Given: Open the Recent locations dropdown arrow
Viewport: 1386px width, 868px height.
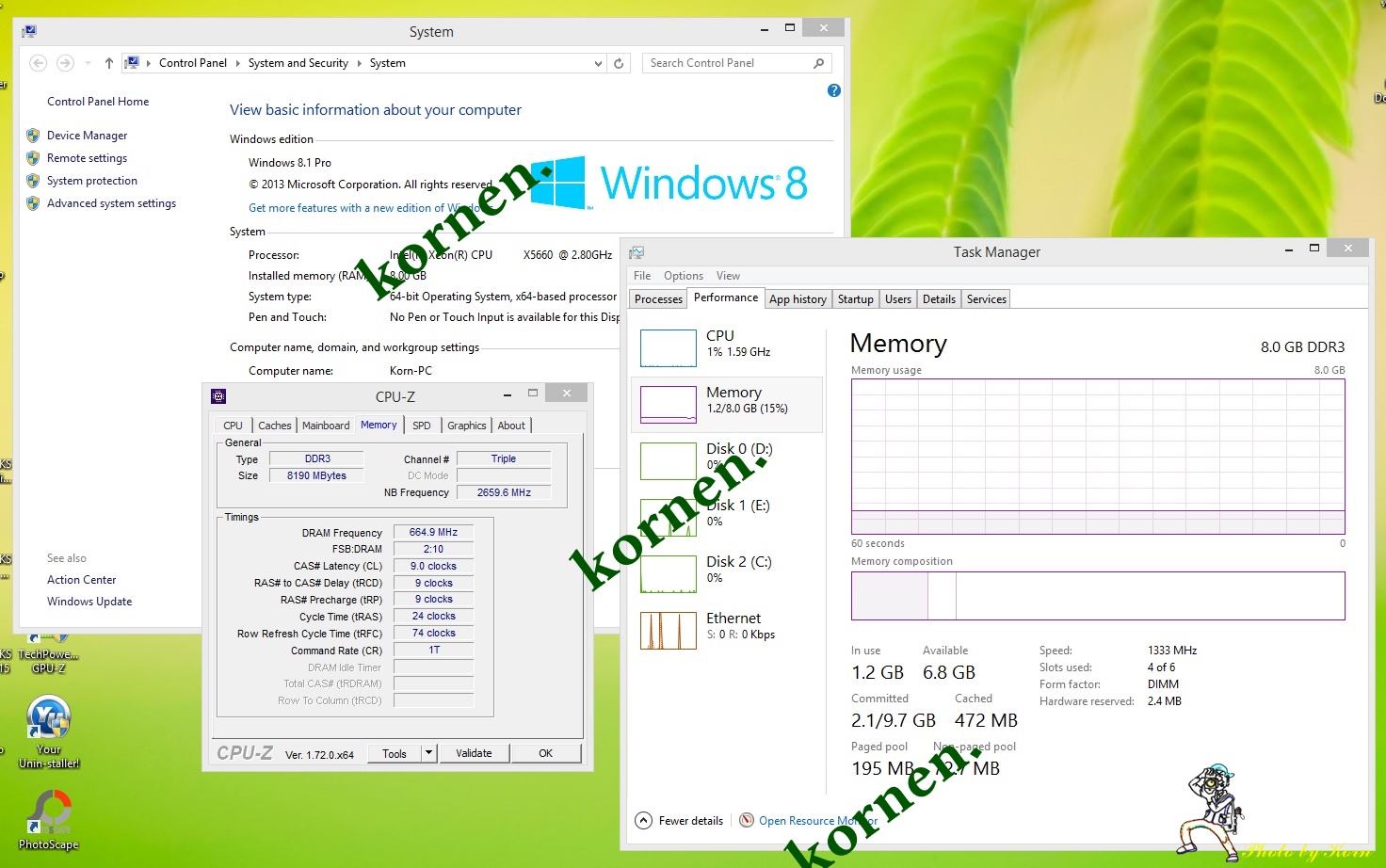Looking at the screenshot, I should pyautogui.click(x=88, y=63).
